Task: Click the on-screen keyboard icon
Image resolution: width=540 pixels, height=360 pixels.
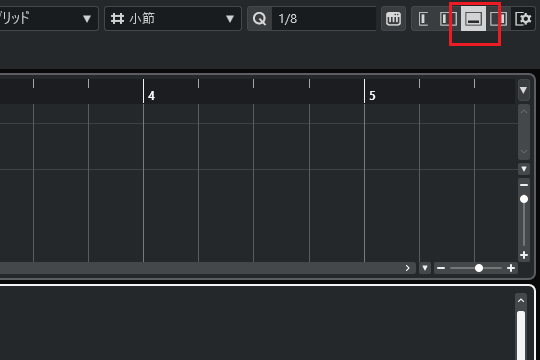Action: 393,19
